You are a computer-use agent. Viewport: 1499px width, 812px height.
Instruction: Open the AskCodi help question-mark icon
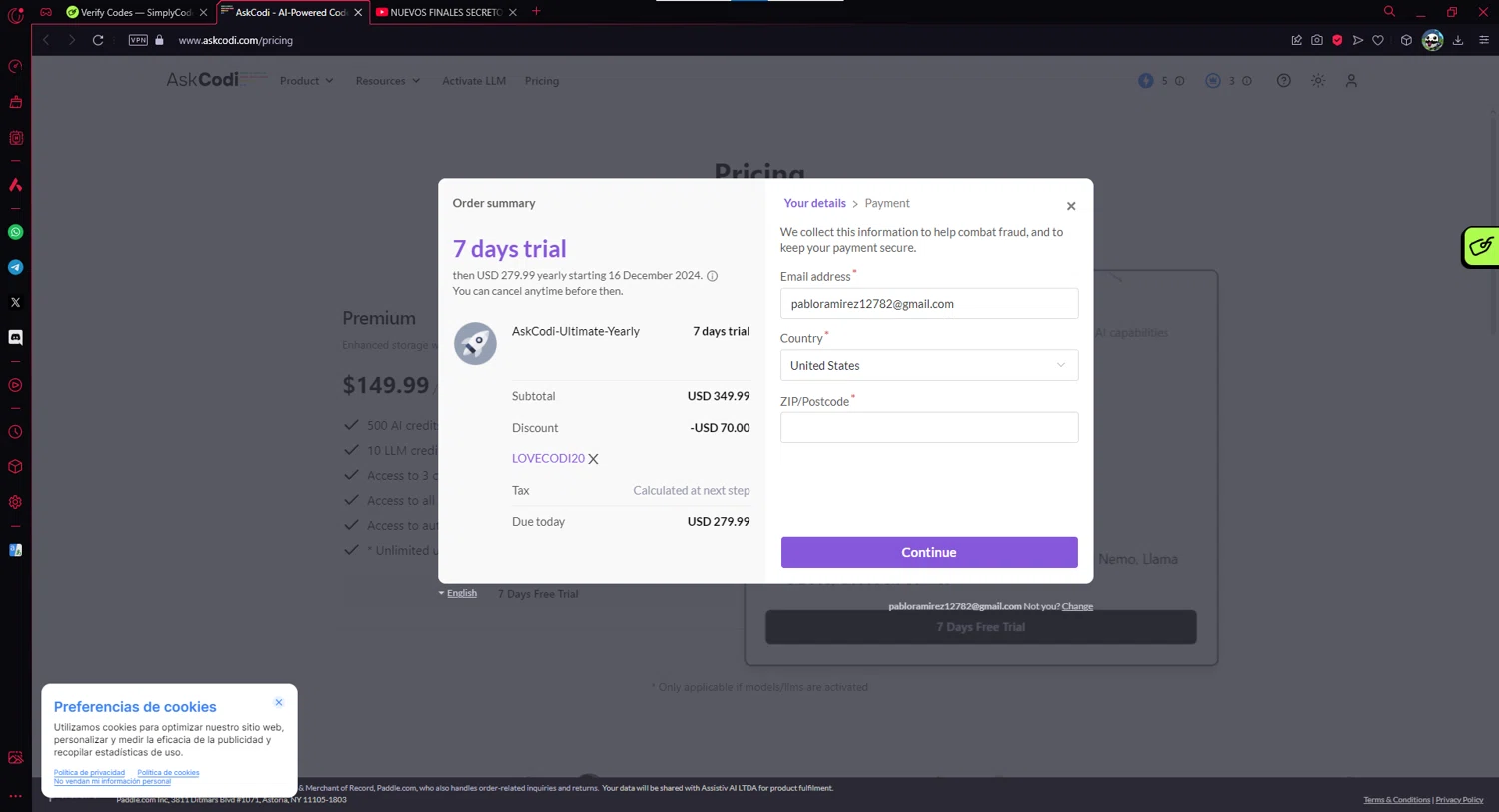[x=1284, y=81]
